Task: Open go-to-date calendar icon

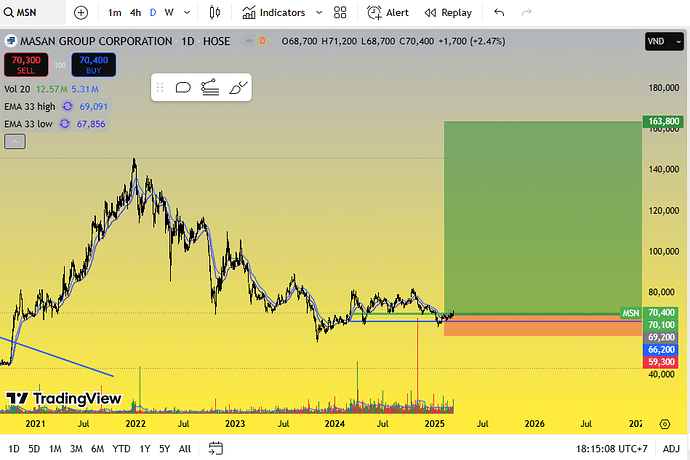Action: click(216, 449)
